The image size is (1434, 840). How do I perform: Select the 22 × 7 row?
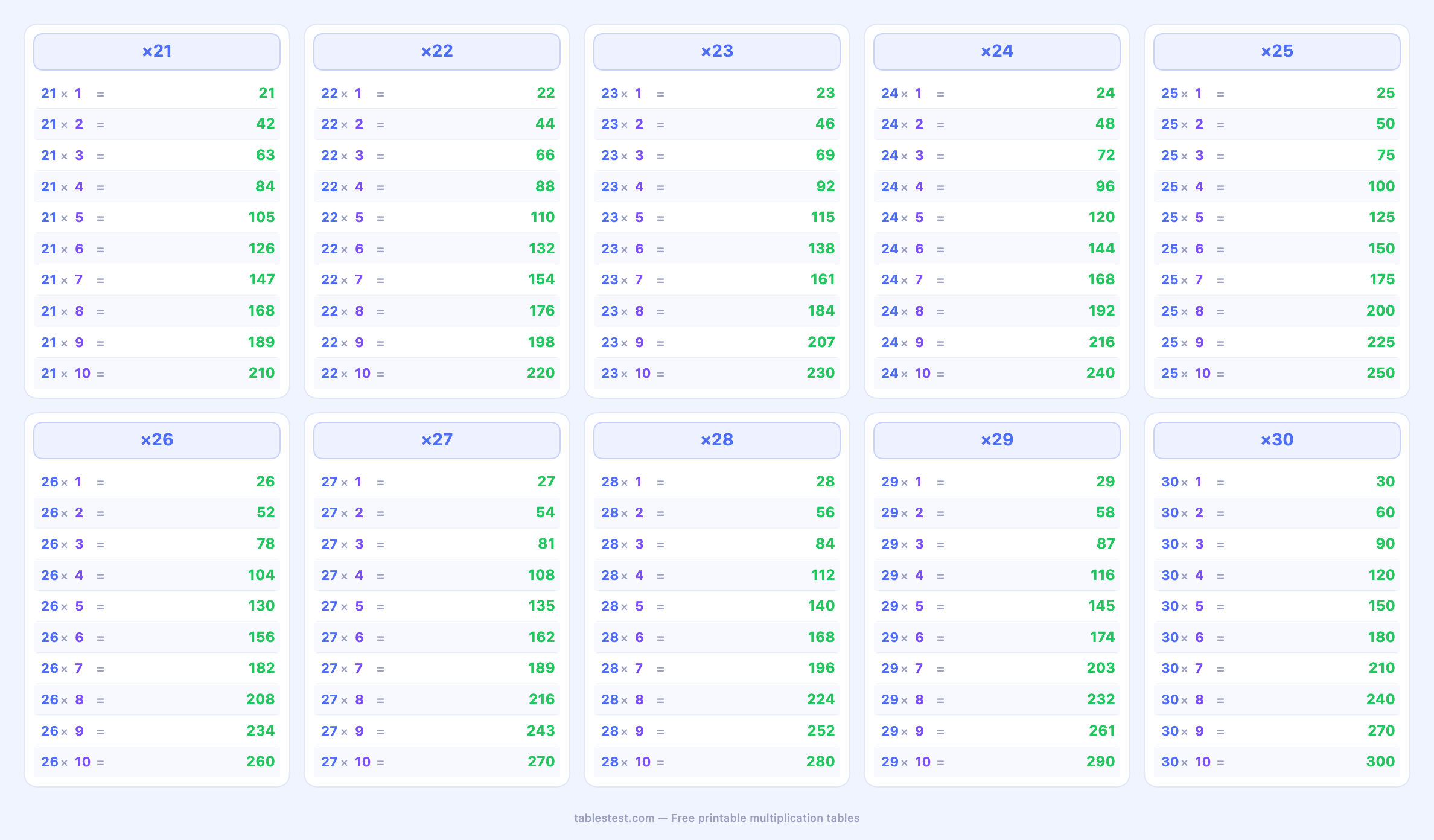point(436,280)
